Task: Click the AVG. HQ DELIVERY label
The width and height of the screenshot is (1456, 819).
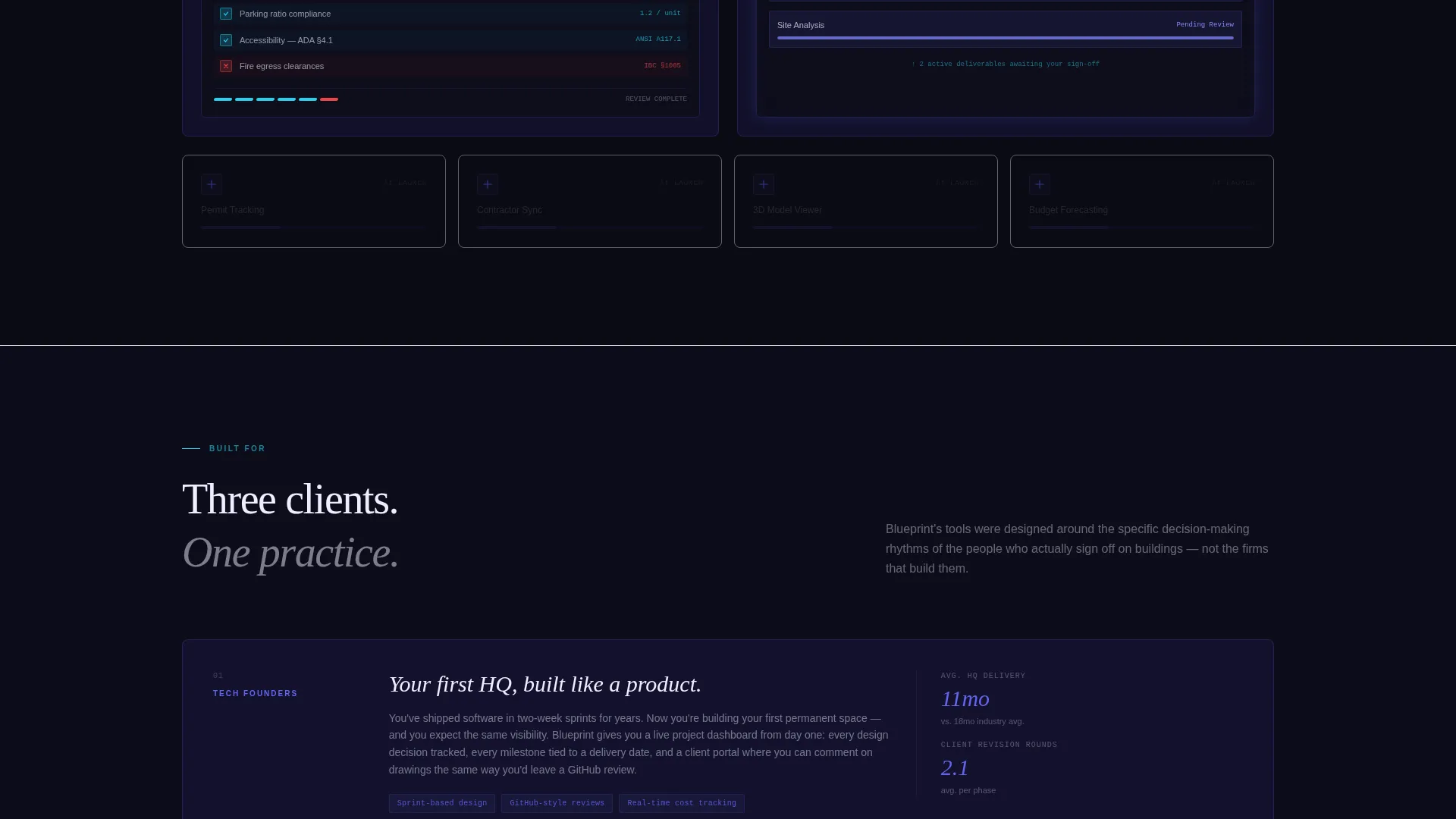Action: (x=984, y=676)
